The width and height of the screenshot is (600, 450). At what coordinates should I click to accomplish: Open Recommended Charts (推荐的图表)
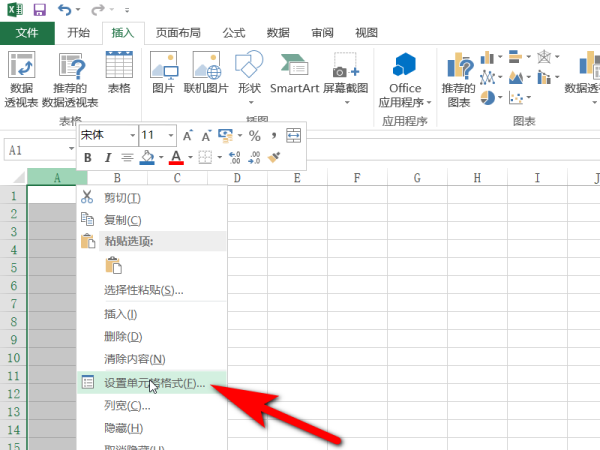(x=459, y=80)
